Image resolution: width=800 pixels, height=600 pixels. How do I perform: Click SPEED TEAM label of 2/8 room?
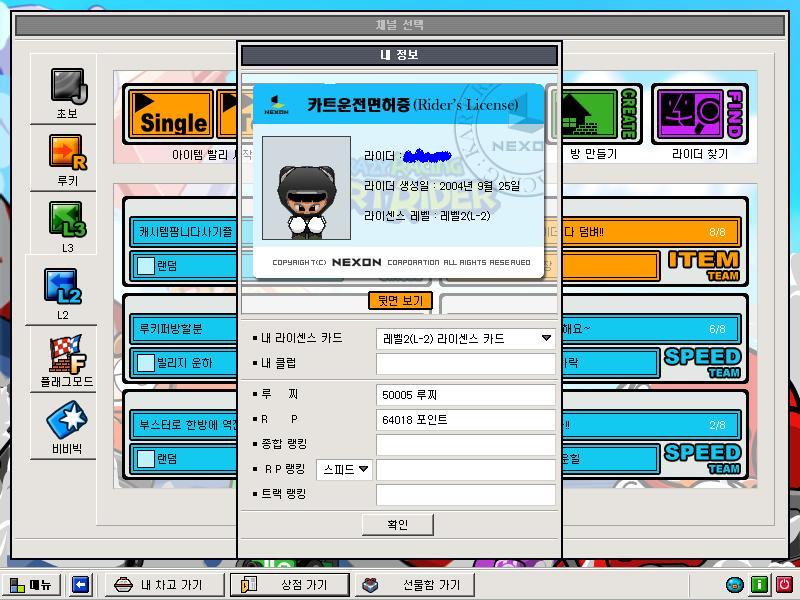pos(703,459)
